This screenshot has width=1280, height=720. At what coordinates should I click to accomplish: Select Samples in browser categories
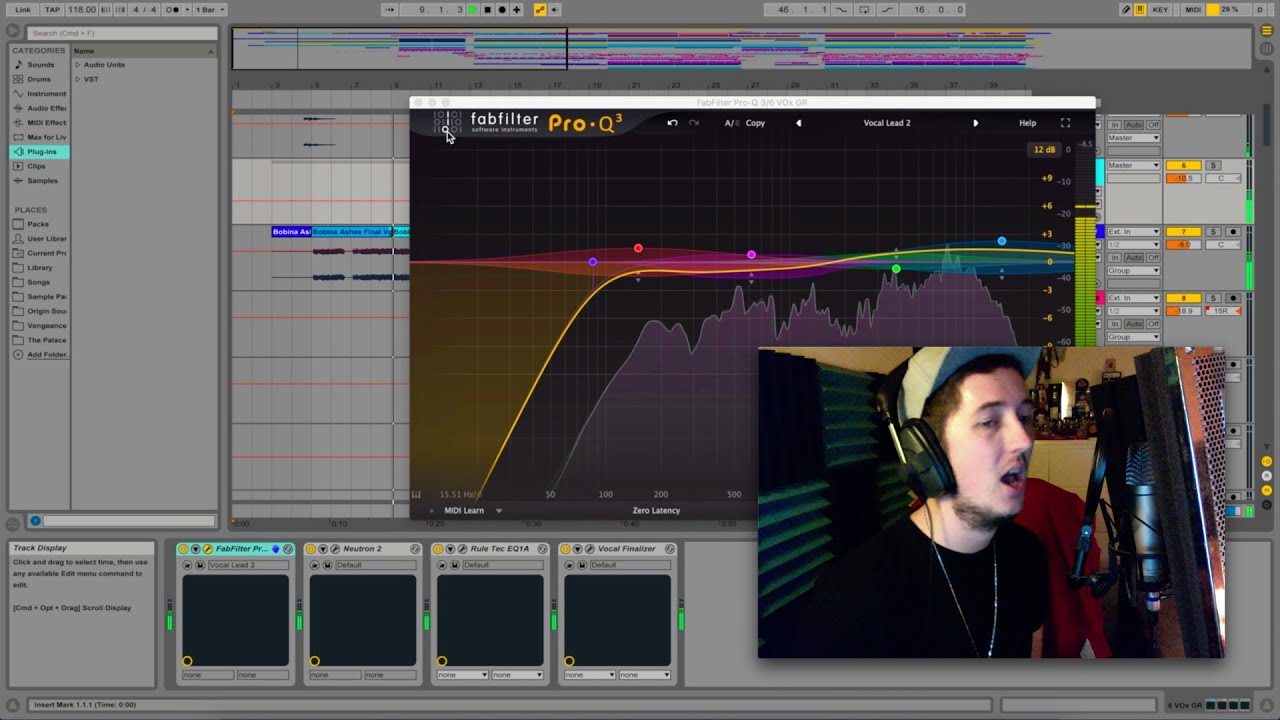(42, 181)
